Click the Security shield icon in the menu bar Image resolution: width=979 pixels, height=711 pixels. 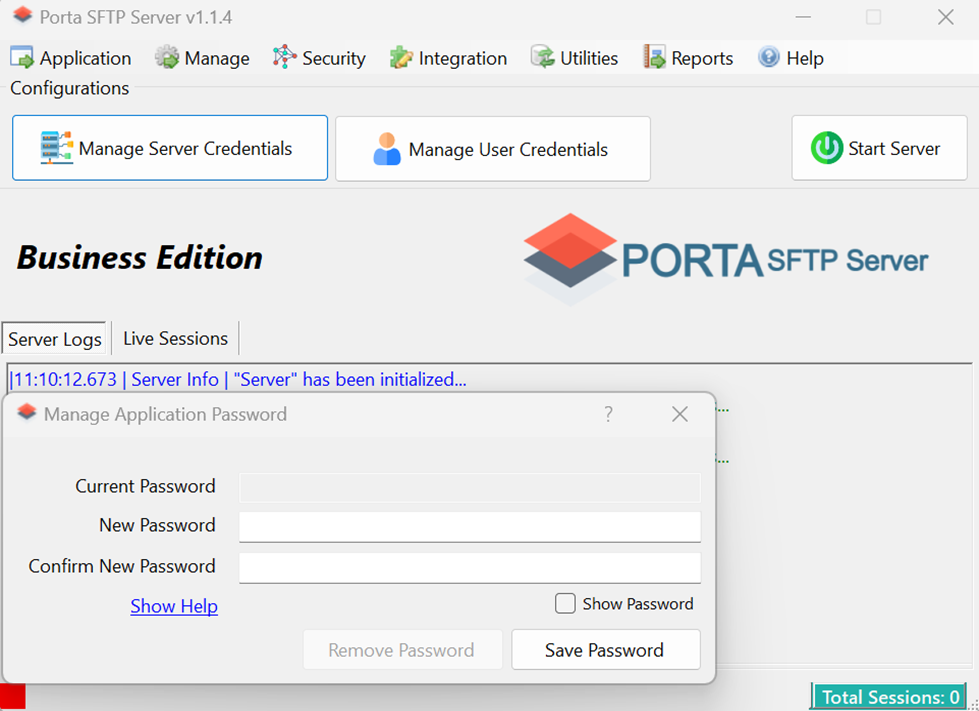(x=283, y=57)
